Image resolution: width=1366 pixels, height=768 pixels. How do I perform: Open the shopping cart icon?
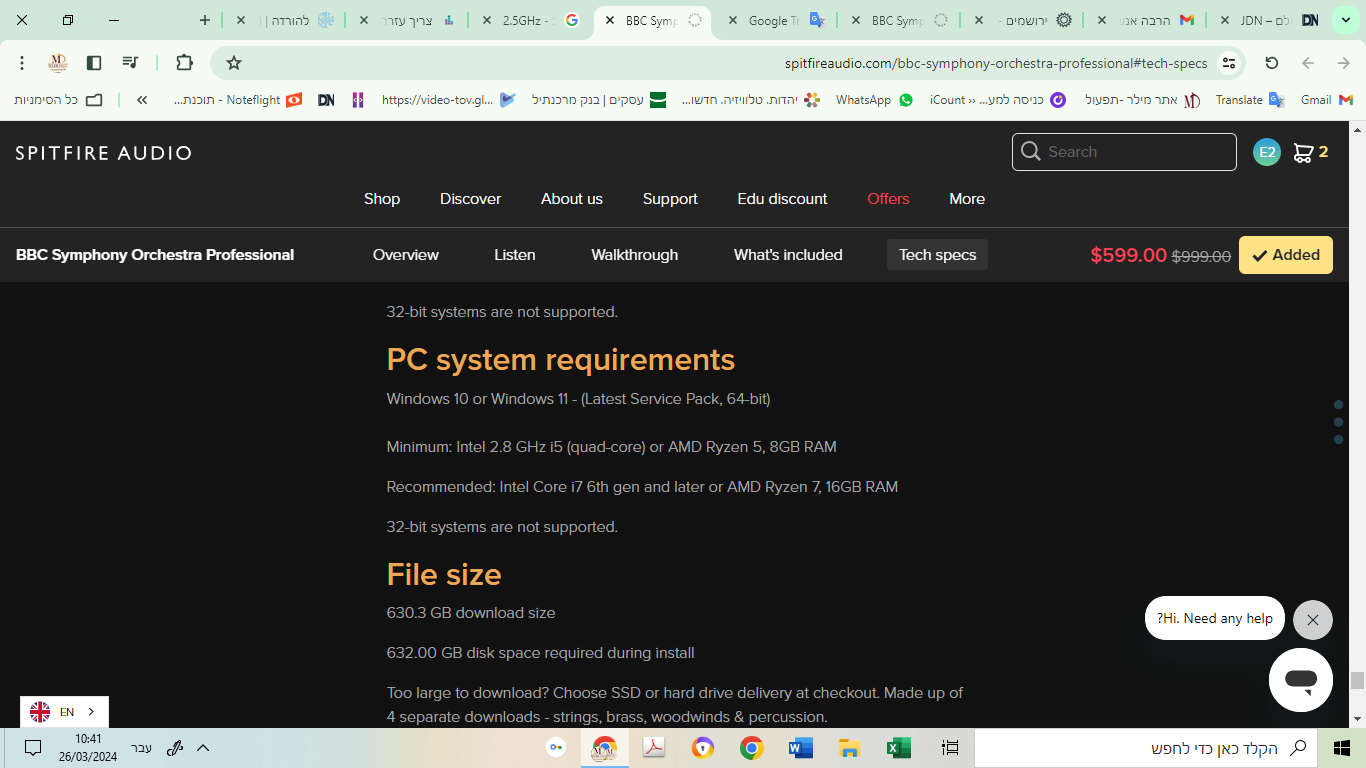(x=1303, y=152)
